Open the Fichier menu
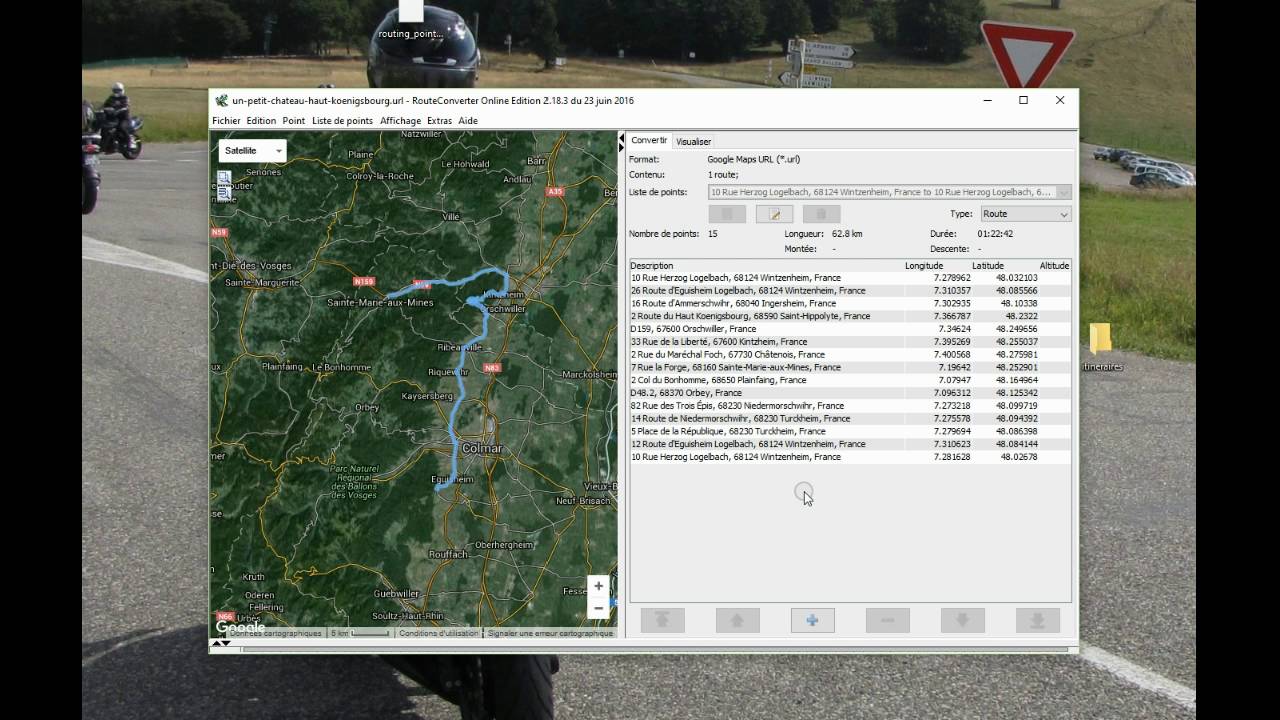 (x=226, y=121)
